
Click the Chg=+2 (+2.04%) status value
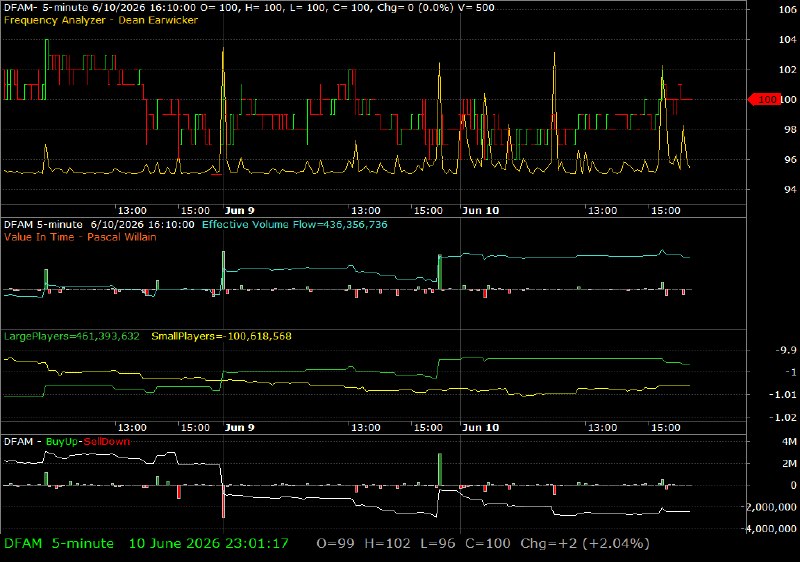[585, 544]
